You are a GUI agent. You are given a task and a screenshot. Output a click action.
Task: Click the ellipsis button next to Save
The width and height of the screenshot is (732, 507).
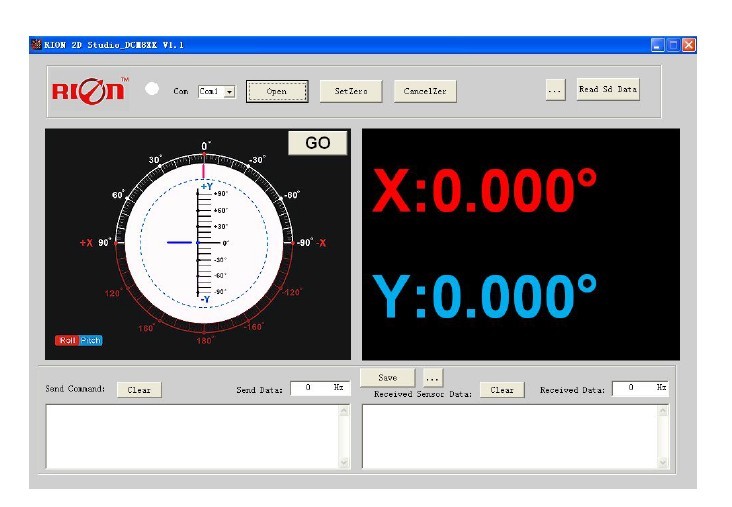(x=432, y=378)
